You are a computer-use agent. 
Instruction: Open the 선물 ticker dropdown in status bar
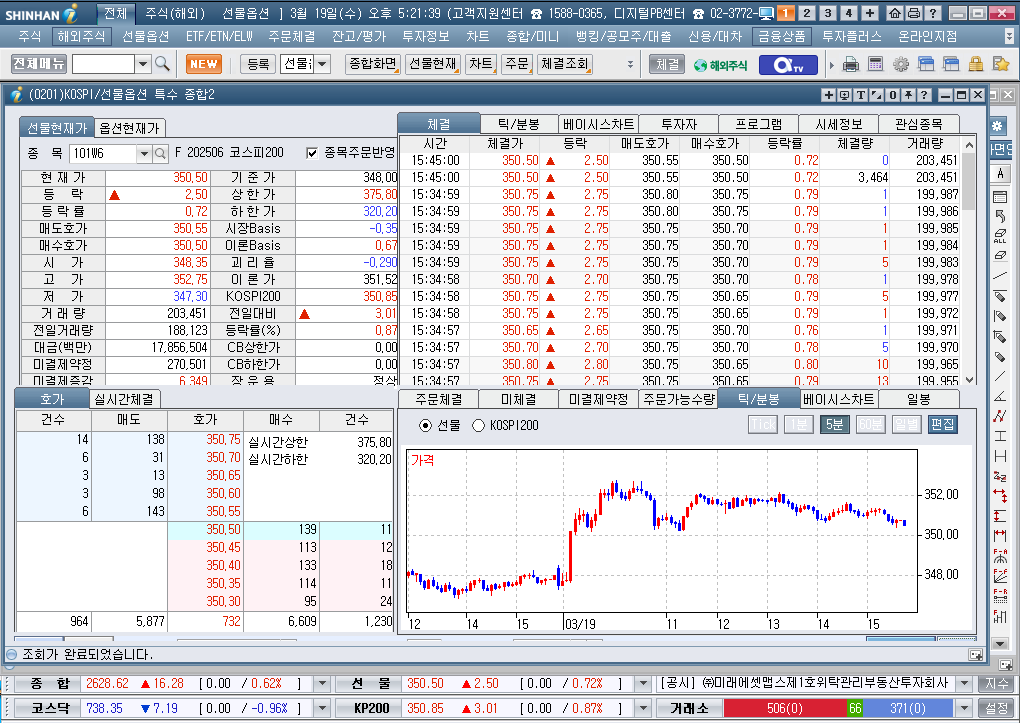[x=643, y=683]
